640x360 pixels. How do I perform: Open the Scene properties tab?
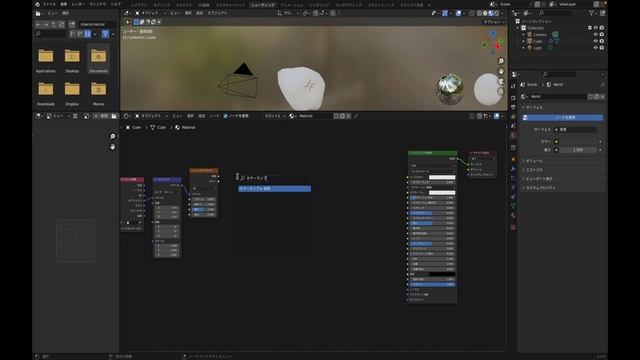click(513, 126)
